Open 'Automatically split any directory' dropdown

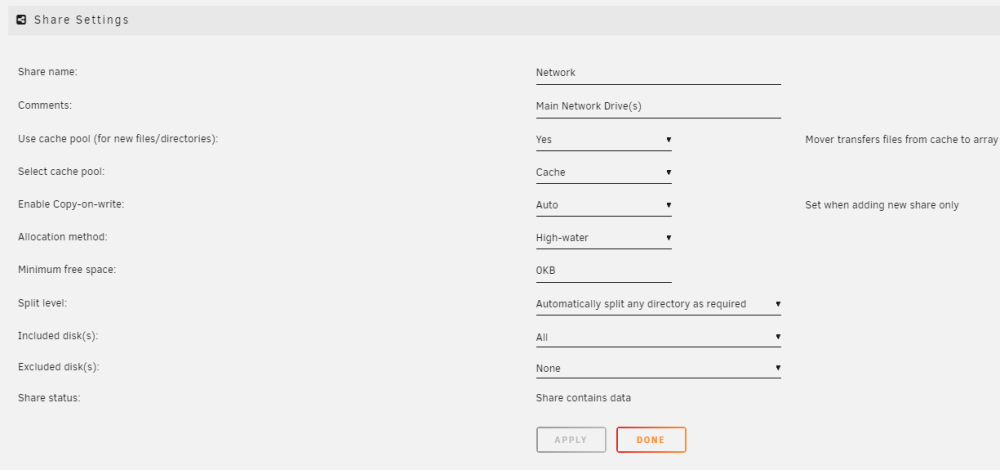658,304
